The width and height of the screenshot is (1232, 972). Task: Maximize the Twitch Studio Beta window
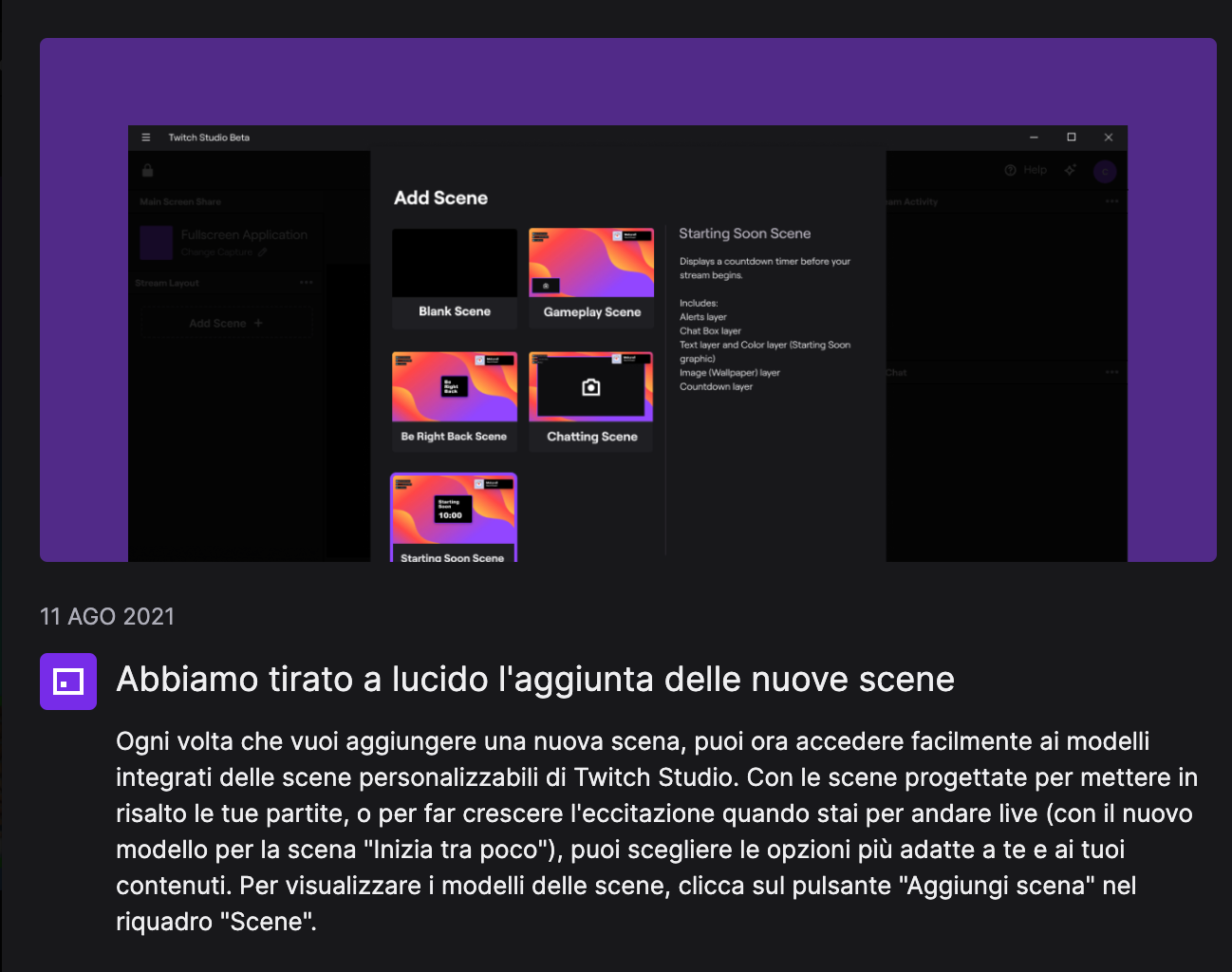click(x=1072, y=138)
